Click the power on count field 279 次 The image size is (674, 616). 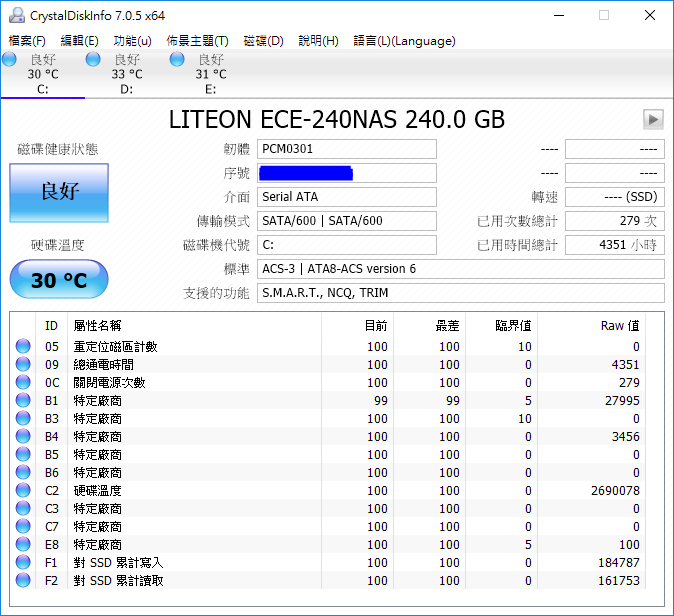click(615, 221)
